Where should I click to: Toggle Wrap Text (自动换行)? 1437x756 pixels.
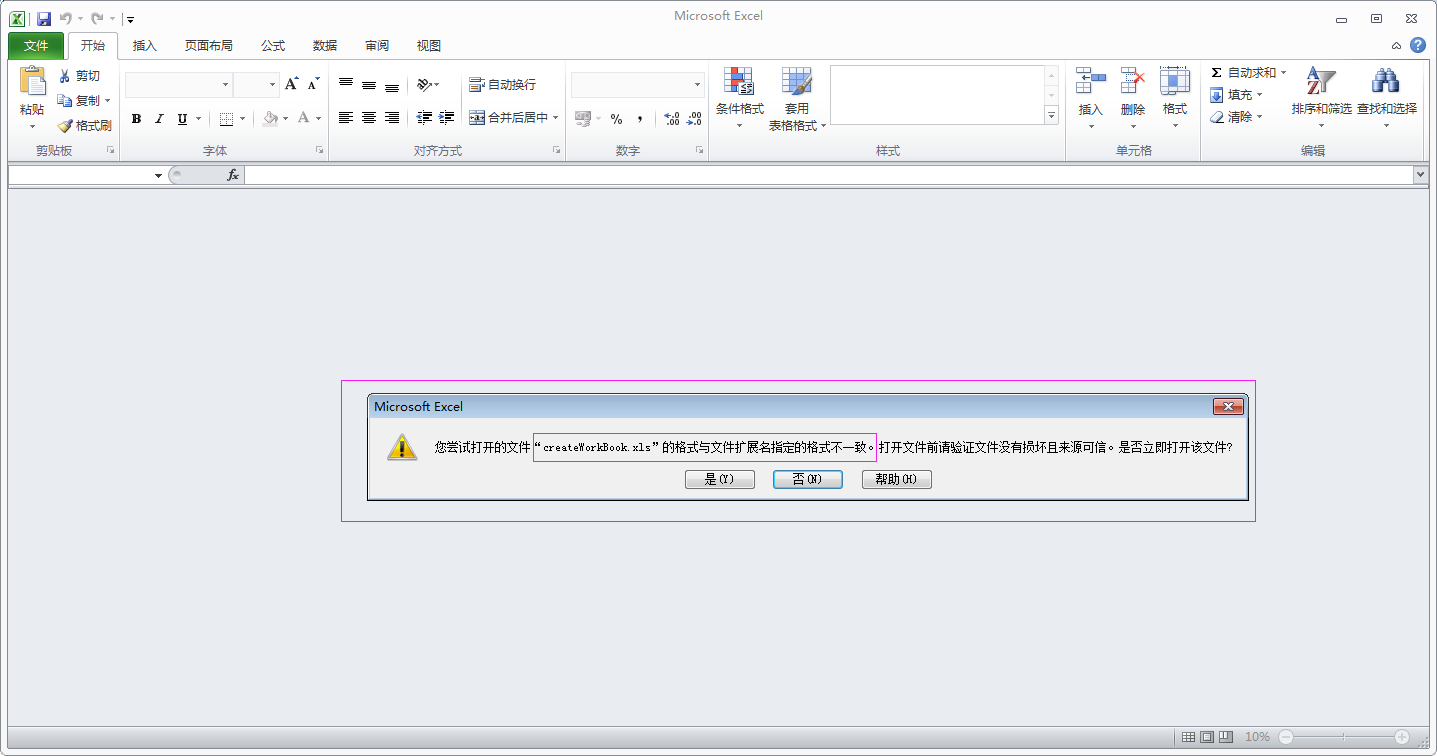tap(502, 85)
